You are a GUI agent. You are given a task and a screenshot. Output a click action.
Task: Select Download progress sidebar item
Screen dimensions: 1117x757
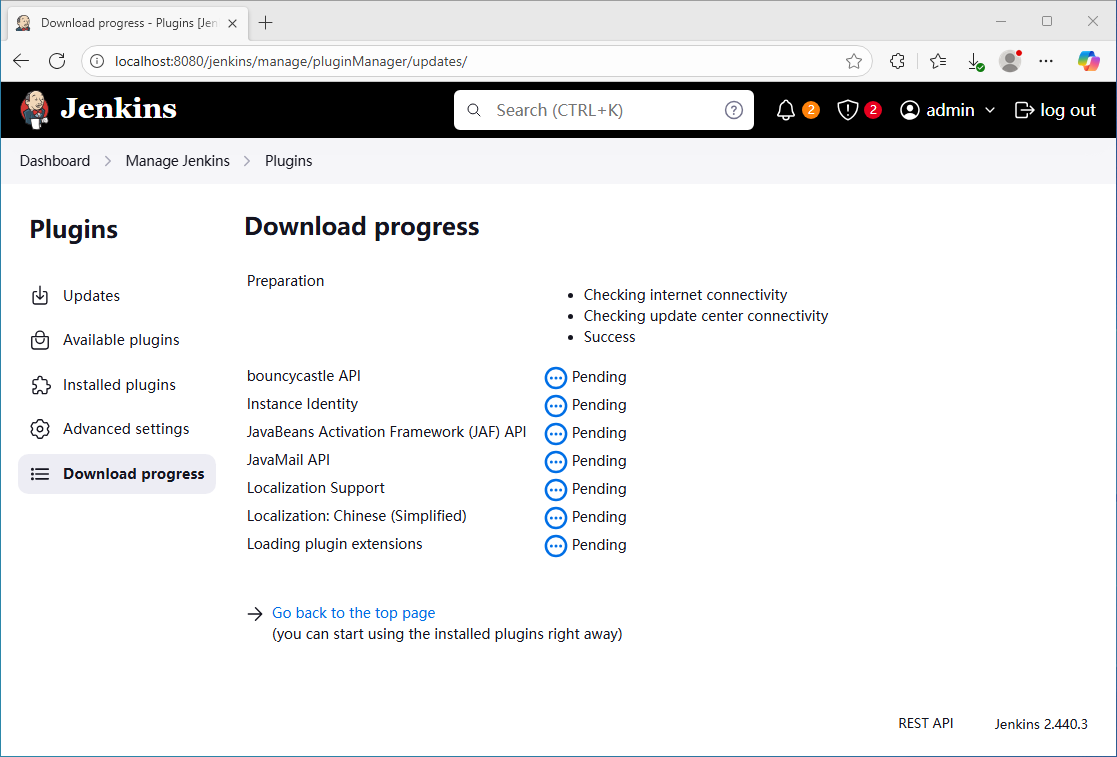pos(117,474)
